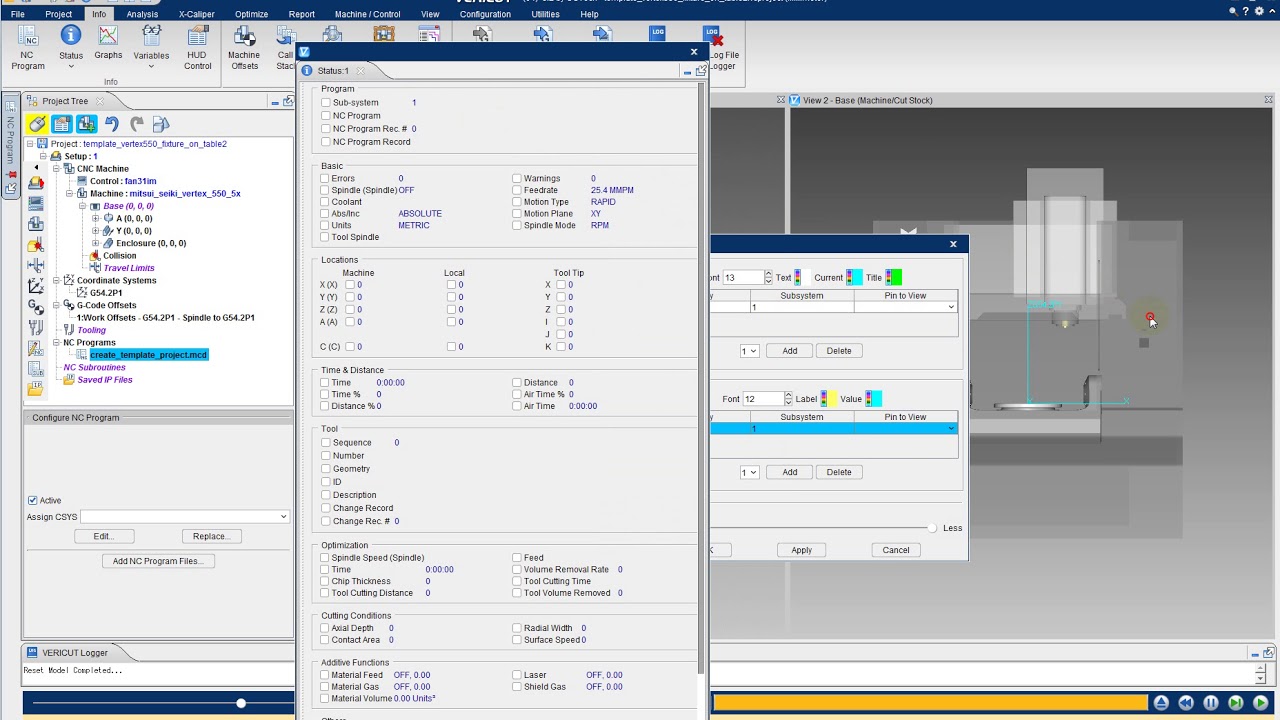
Task: Click the Apply button in dialog
Action: point(802,550)
